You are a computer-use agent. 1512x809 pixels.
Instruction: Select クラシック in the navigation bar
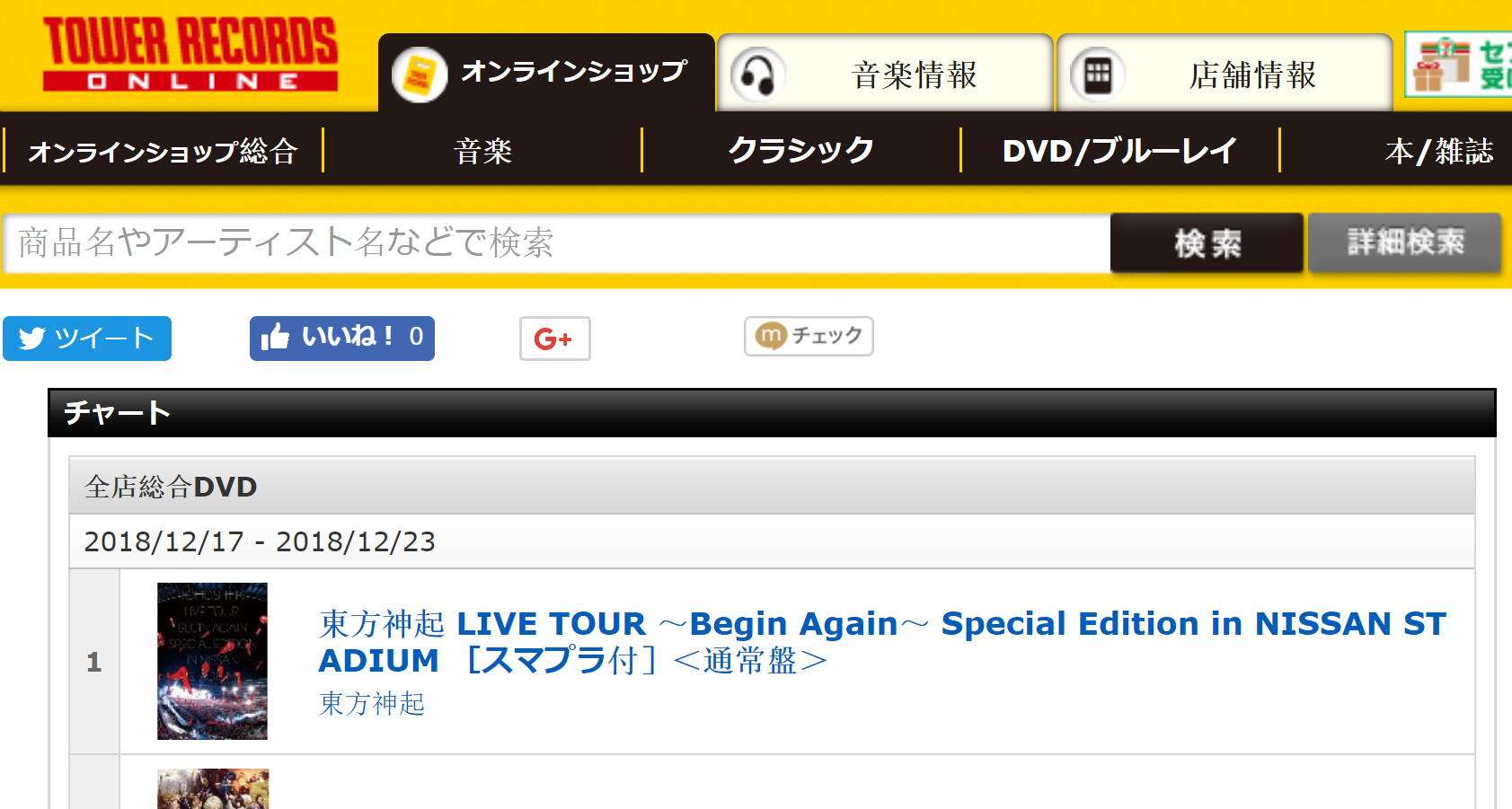[x=801, y=151]
